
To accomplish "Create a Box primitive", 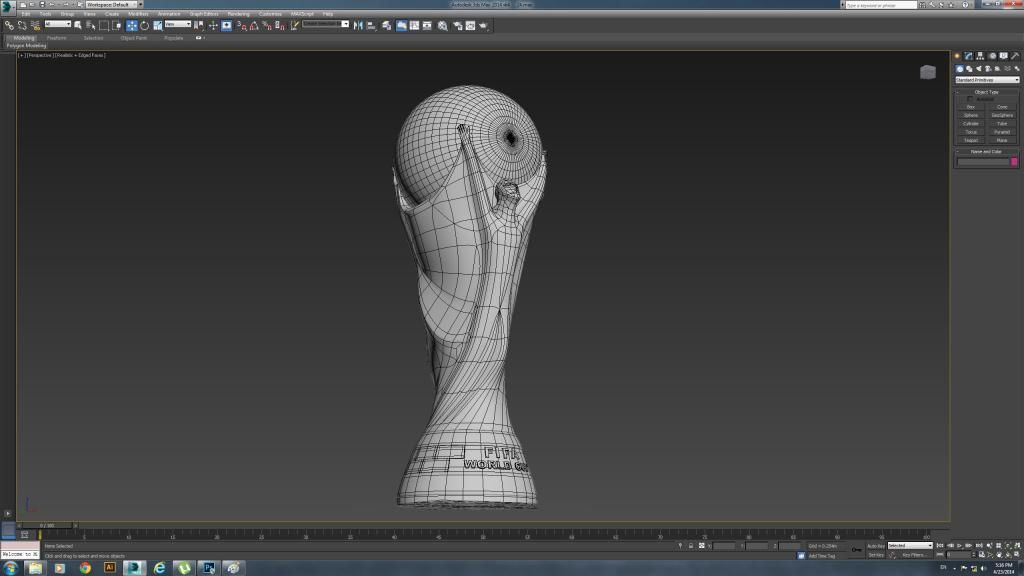I will point(970,107).
